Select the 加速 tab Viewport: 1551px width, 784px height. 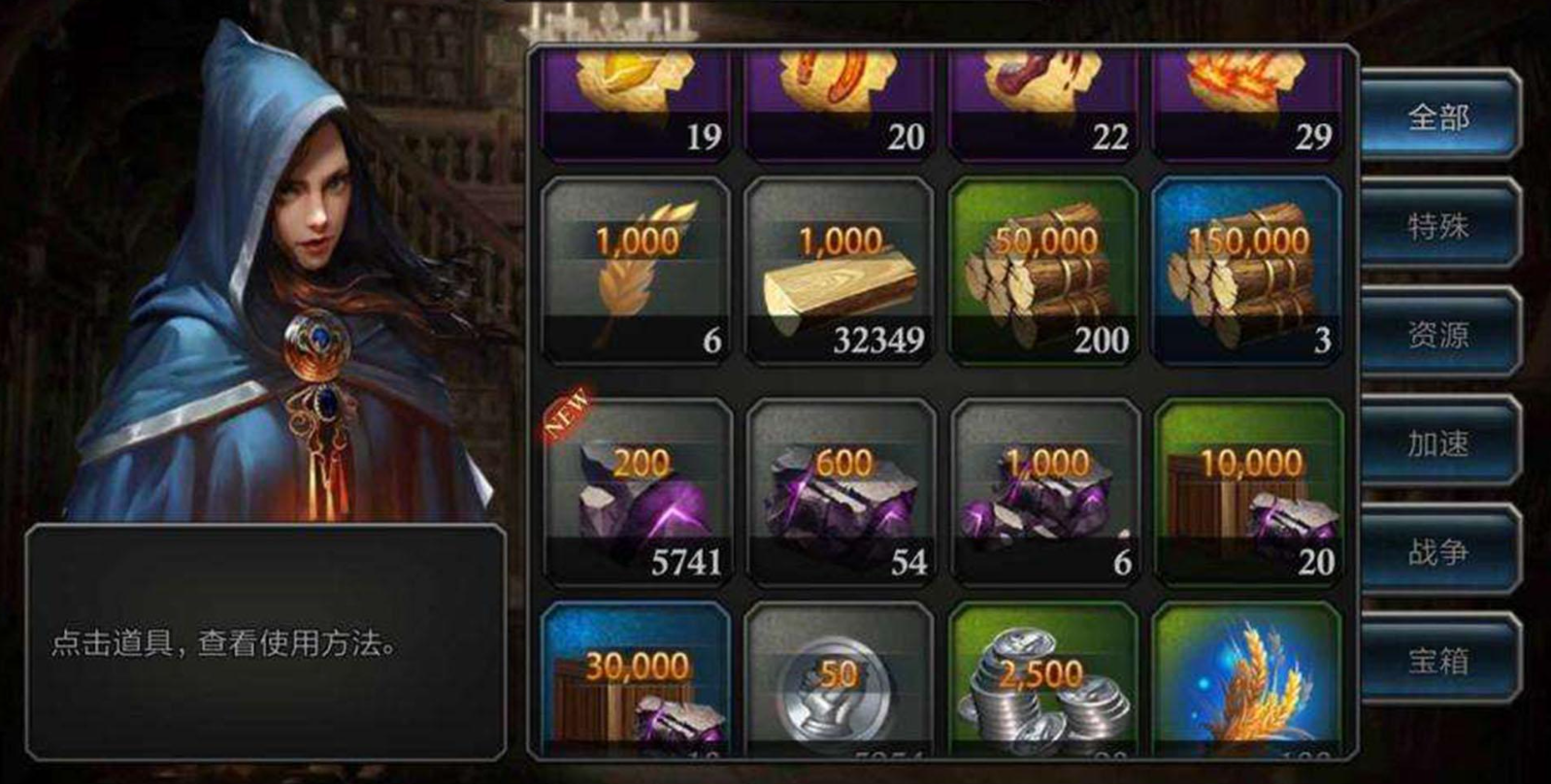1438,443
